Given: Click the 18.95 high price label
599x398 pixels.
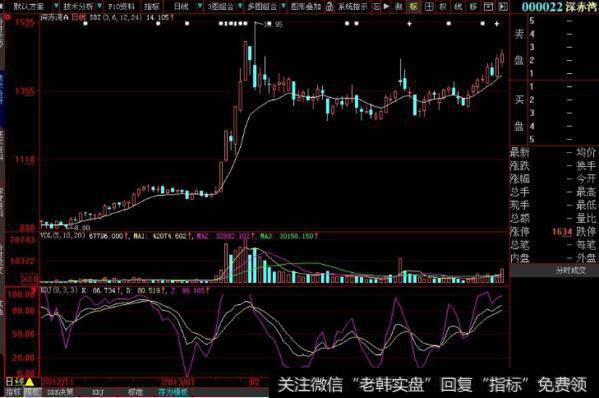Looking at the screenshot, I should [x=273, y=24].
